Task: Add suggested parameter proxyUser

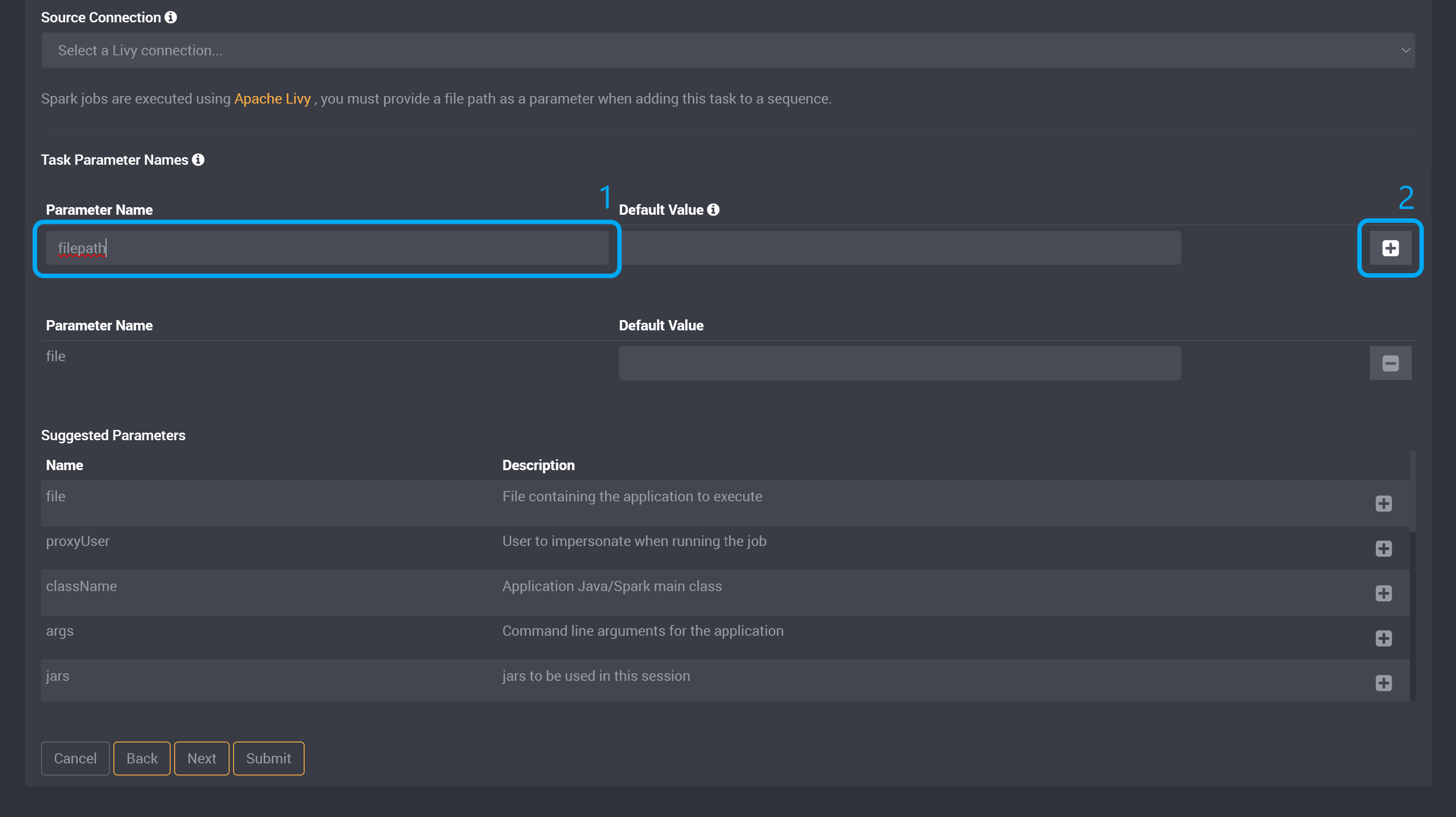Action: tap(1384, 549)
